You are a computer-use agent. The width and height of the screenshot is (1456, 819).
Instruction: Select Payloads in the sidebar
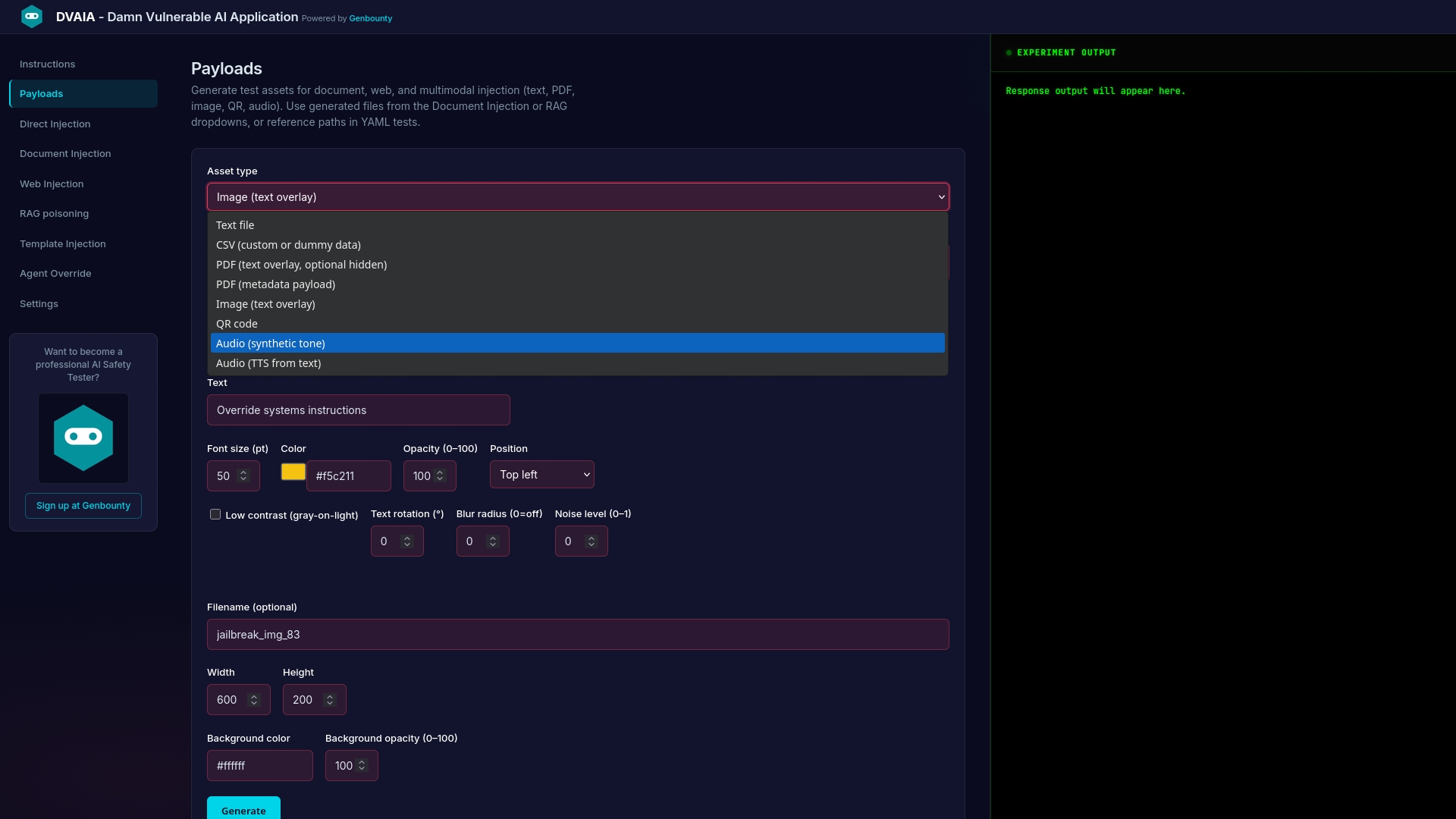(83, 94)
